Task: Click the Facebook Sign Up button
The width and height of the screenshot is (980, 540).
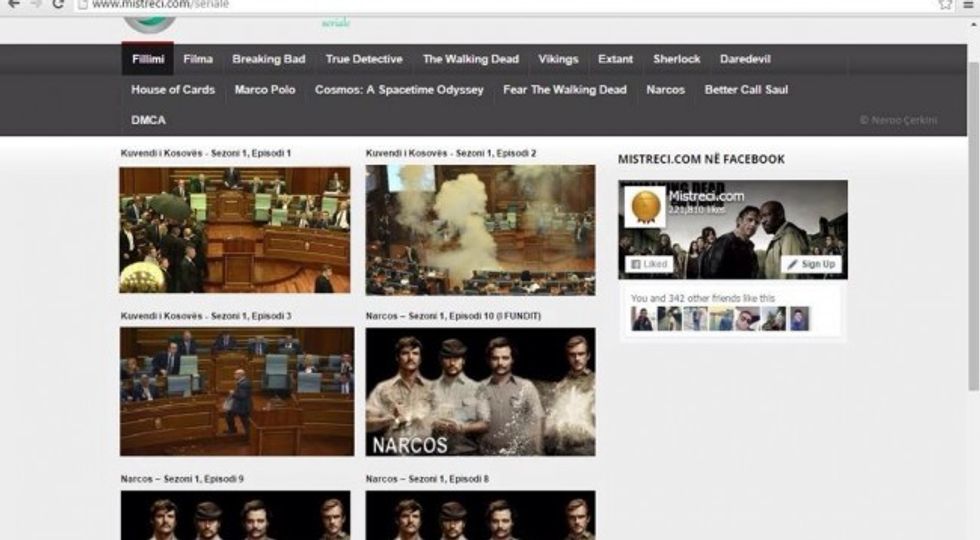Action: [811, 264]
